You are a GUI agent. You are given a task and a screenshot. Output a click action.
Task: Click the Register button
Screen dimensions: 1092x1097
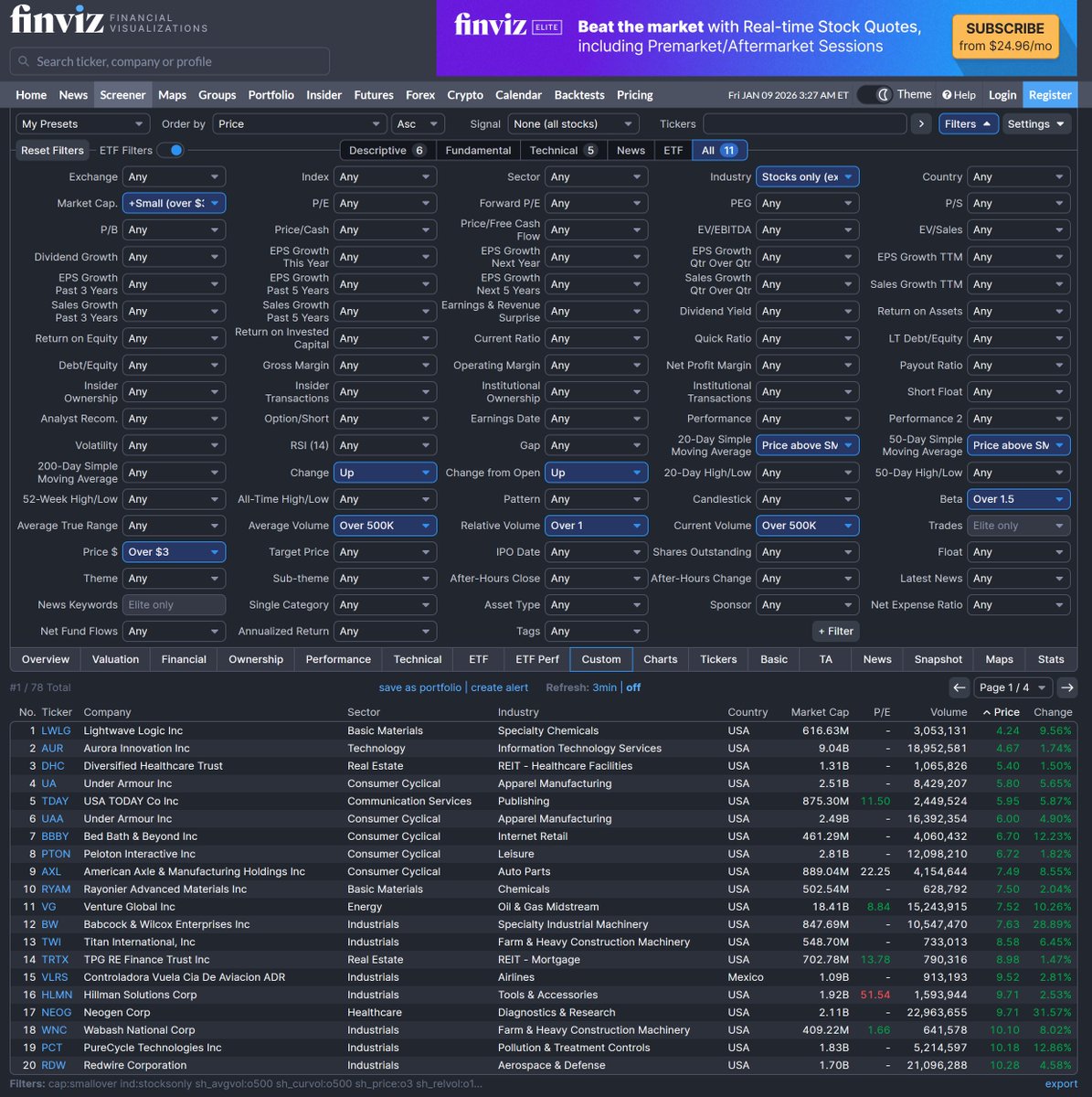[x=1050, y=95]
